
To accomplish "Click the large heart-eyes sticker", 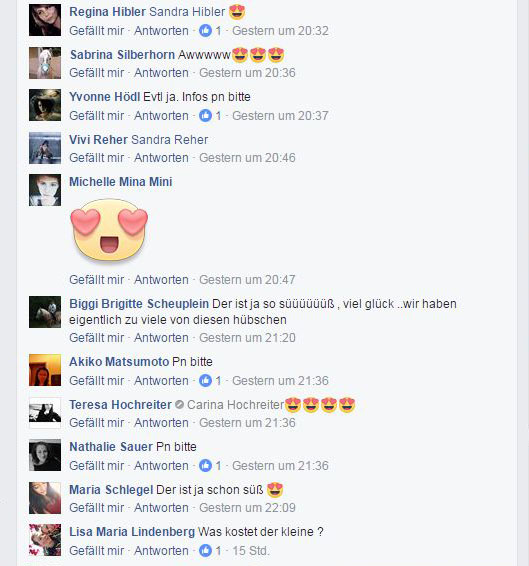I will [x=109, y=230].
